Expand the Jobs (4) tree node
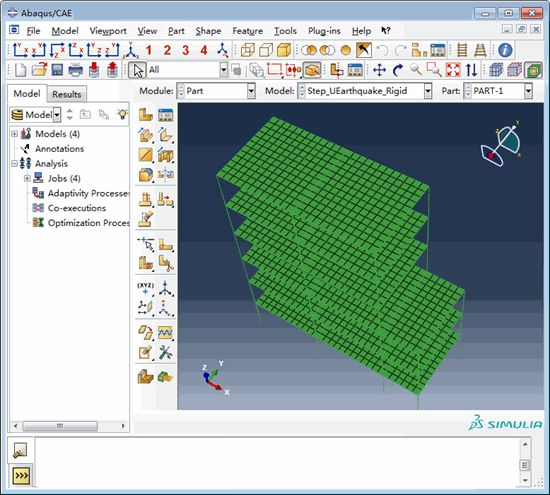Viewport: 550px width, 495px height. tap(27, 178)
